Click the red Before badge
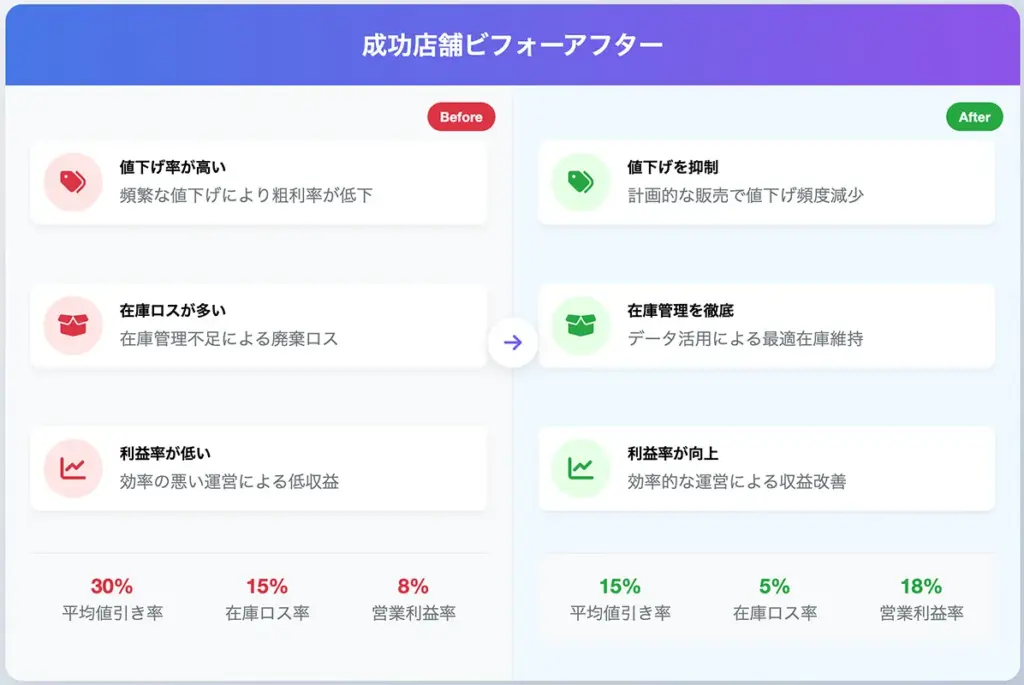The height and width of the screenshot is (685, 1024). [461, 117]
